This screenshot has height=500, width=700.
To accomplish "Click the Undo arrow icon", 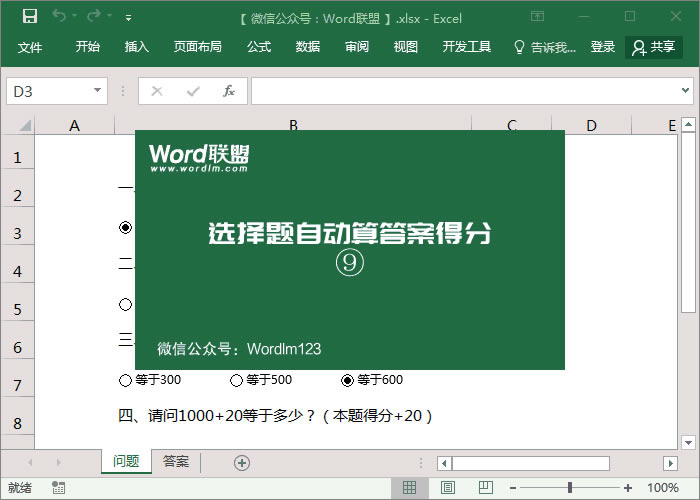I will click(59, 17).
